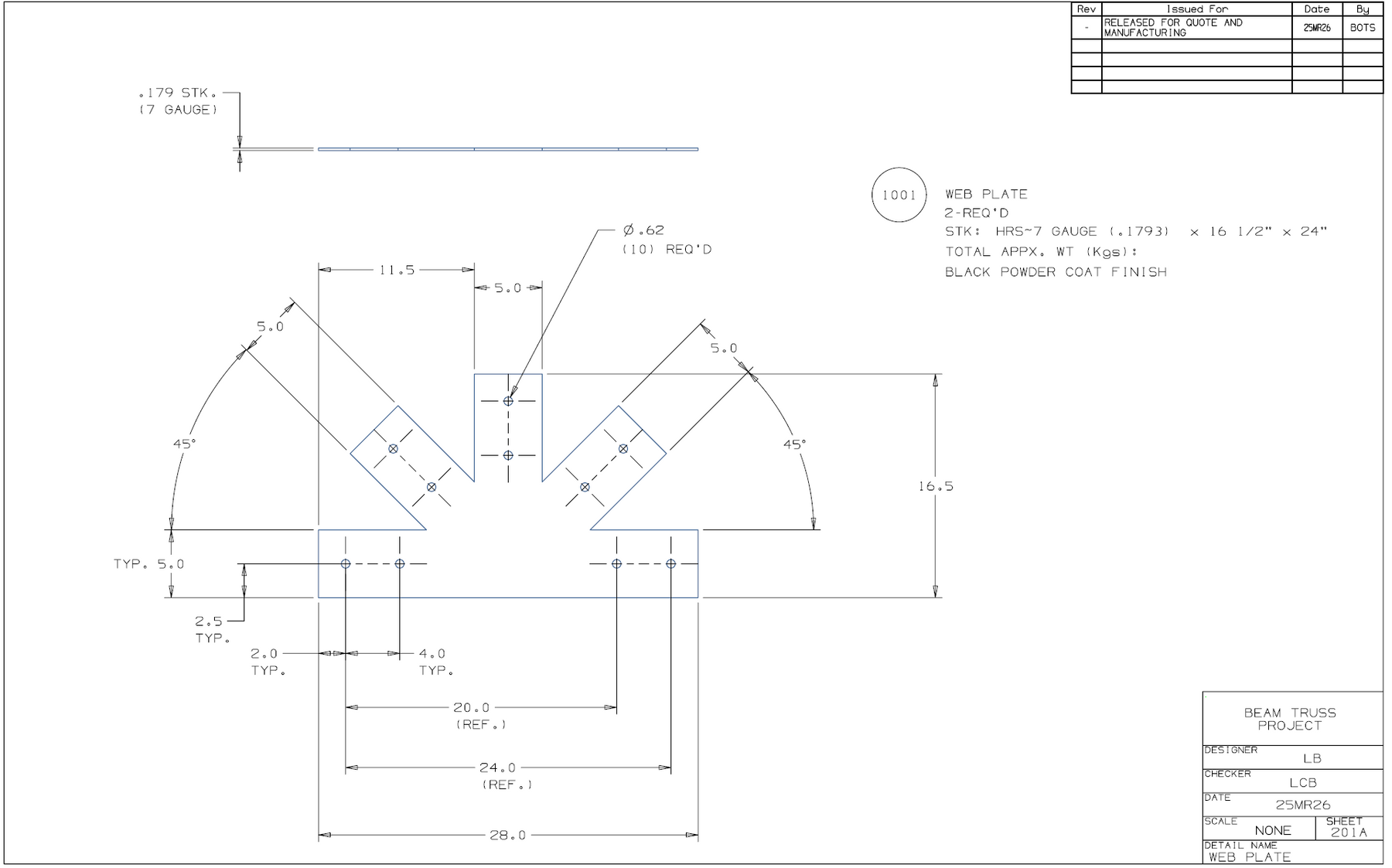Select the "4.0" TYP. hole spacing dimension

click(432, 654)
